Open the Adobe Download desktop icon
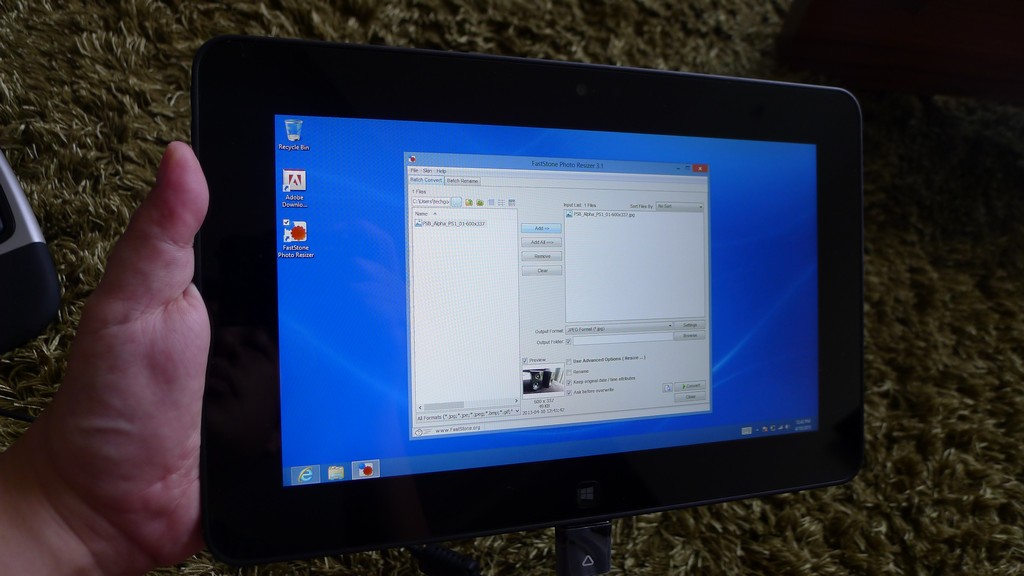Viewport: 1024px width, 576px height. (x=294, y=183)
